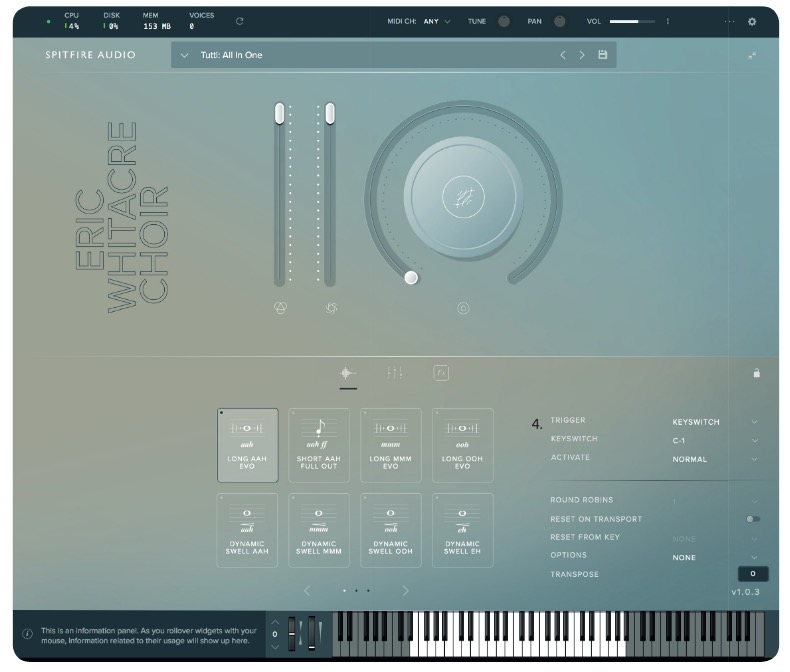The width and height of the screenshot is (790, 672).
Task: Click the pitch bend wheel
Action: click(292, 633)
